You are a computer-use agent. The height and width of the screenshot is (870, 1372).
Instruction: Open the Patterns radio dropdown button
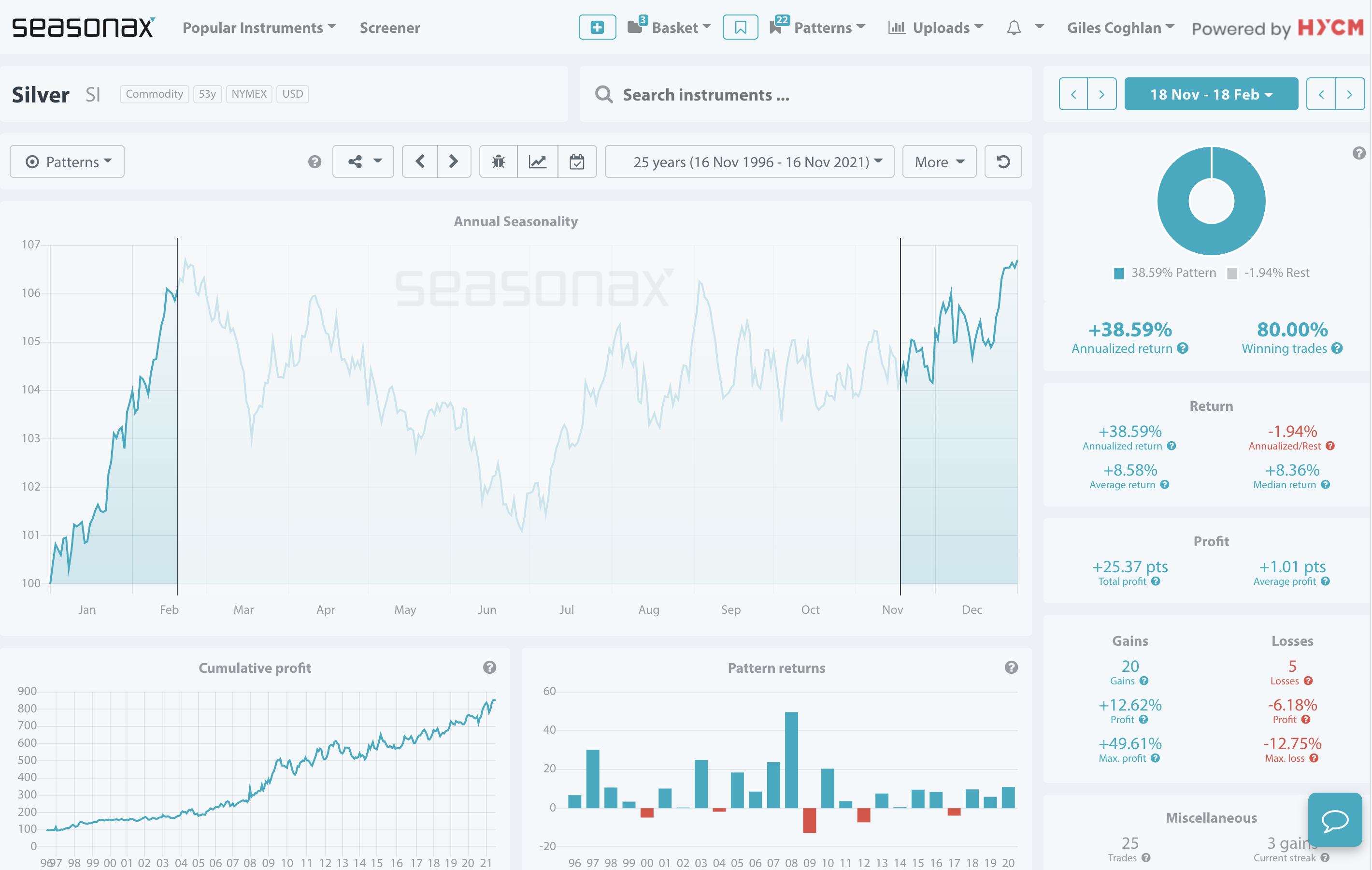67,162
